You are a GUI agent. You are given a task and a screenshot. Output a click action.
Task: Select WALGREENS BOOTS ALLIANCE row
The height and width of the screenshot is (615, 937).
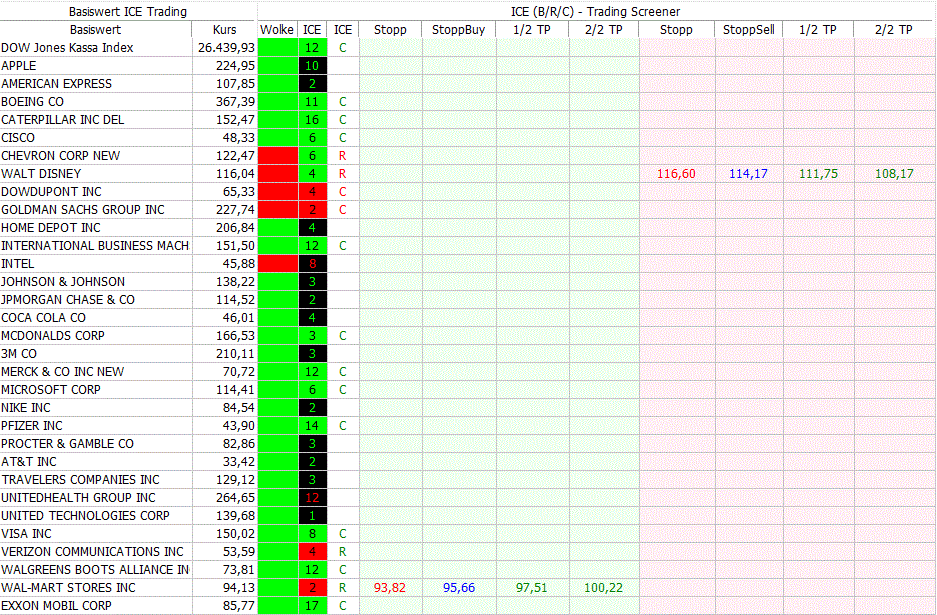coord(95,570)
